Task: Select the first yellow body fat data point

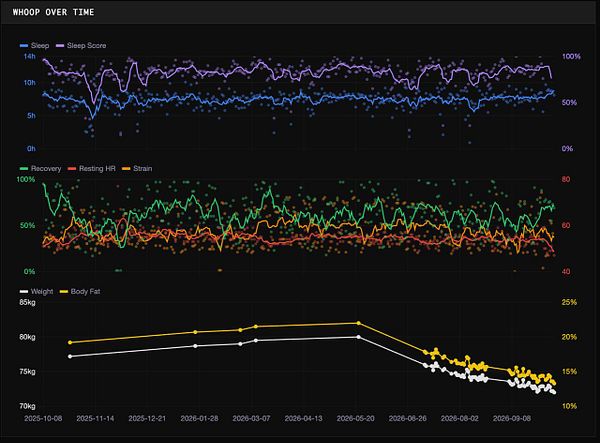Action: [70, 342]
